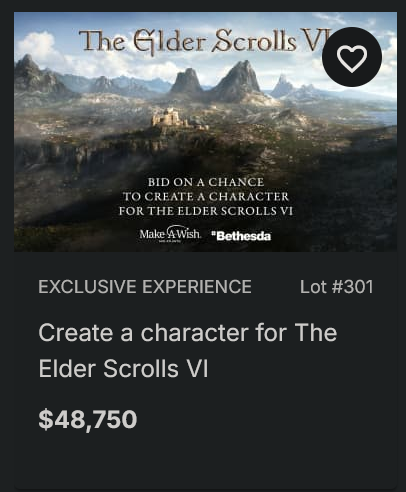Click the Lot #301 label
The height and width of the screenshot is (492, 406).
pos(336,287)
